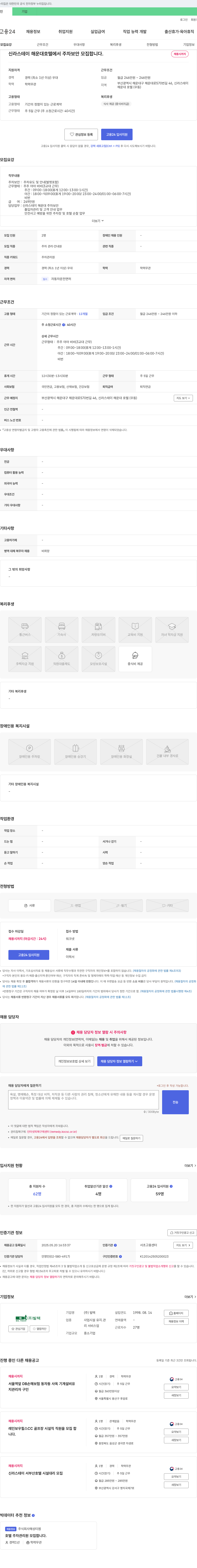This screenshot has height=1568, width=197.
Task: Switch to the 모집요강 tab
Action: click(x=6, y=44)
